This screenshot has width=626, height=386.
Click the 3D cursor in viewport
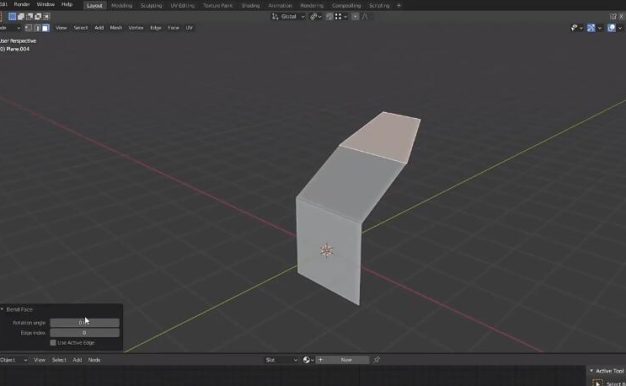(x=327, y=250)
